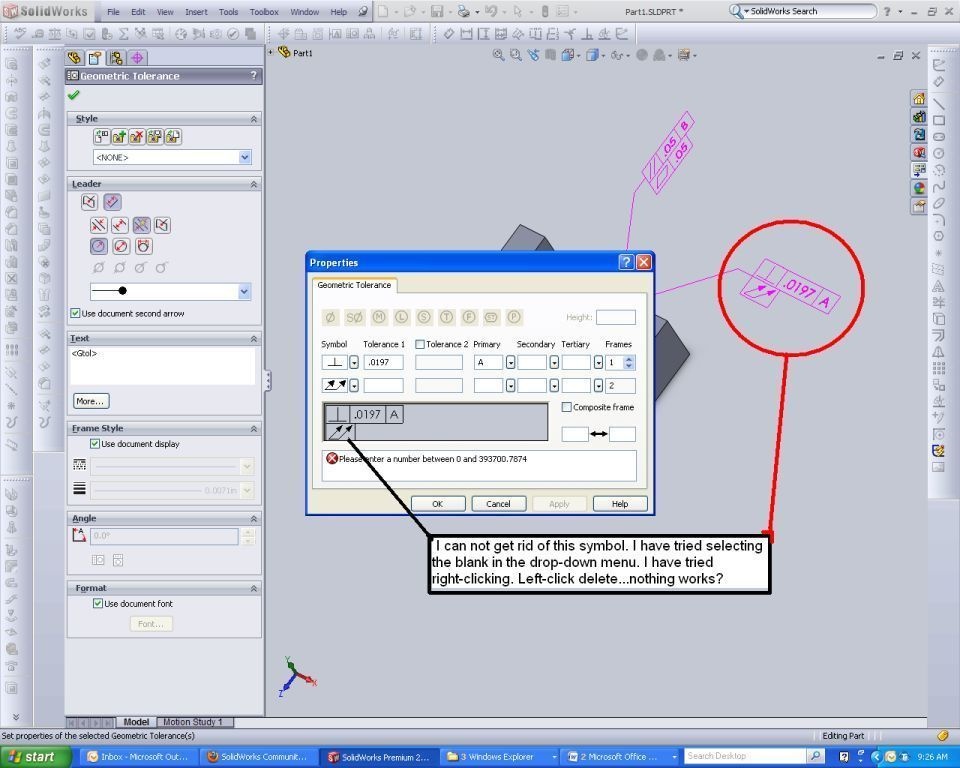Expand the Part1 tree node
This screenshot has width=960, height=768.
click(271, 53)
